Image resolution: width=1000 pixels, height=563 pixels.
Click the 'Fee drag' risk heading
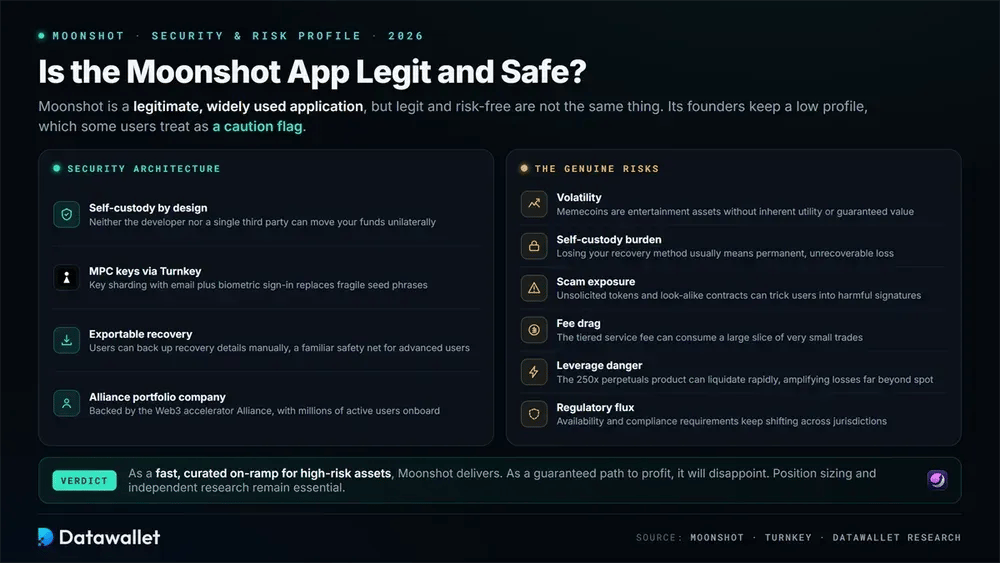coord(578,323)
